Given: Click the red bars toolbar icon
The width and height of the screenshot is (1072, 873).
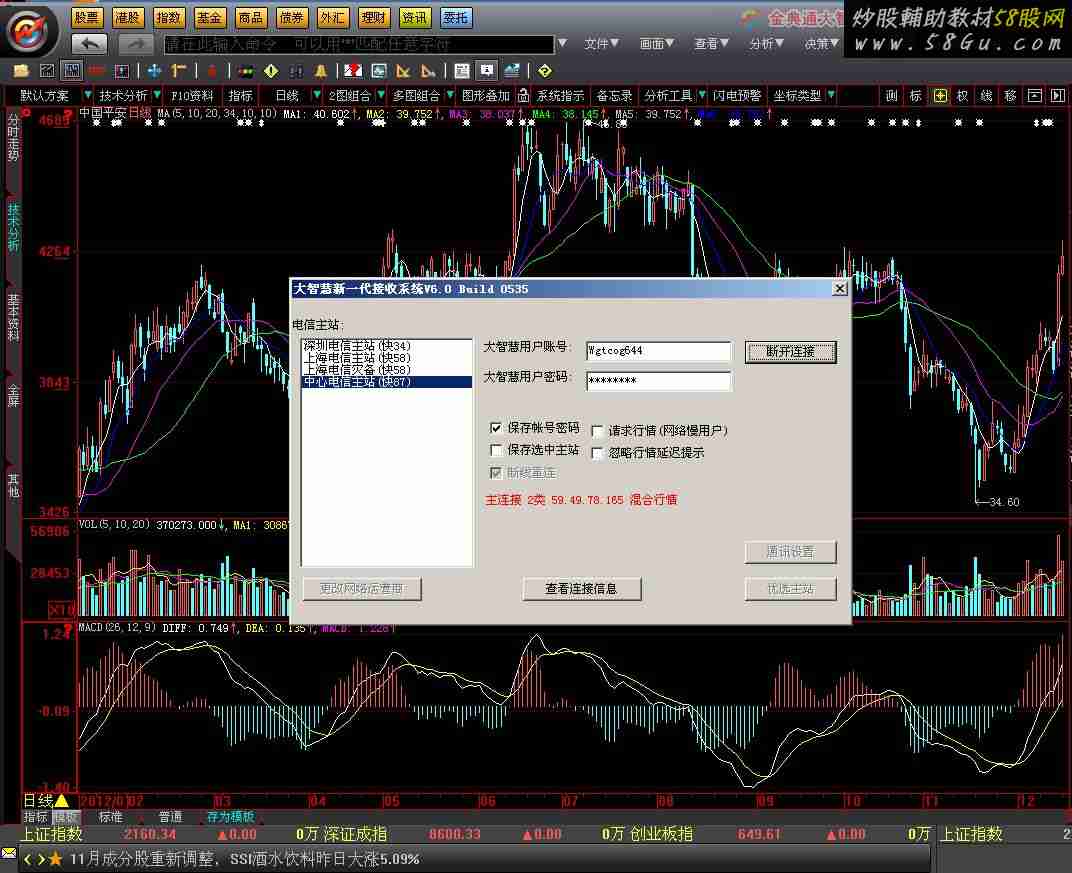Looking at the screenshot, I should point(96,70).
